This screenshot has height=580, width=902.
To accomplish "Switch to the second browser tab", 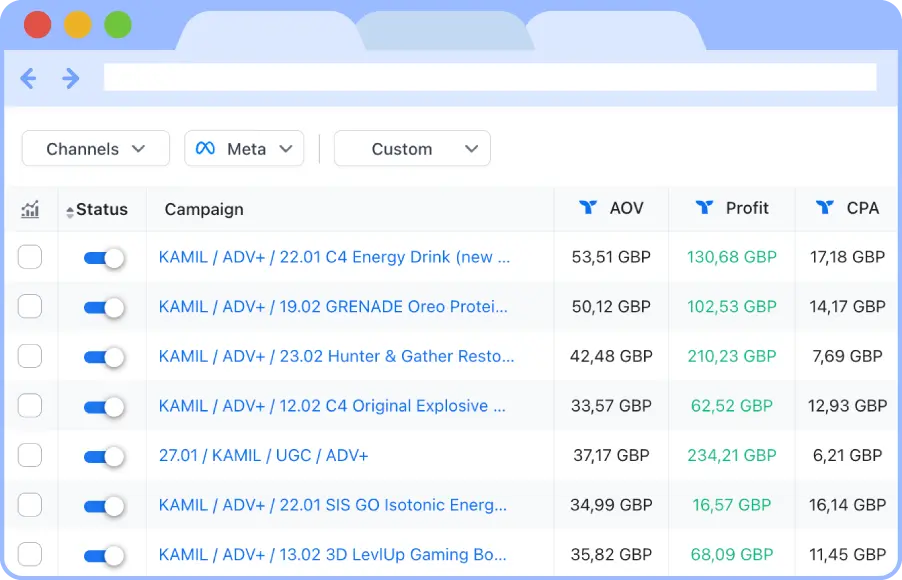I will 440,31.
